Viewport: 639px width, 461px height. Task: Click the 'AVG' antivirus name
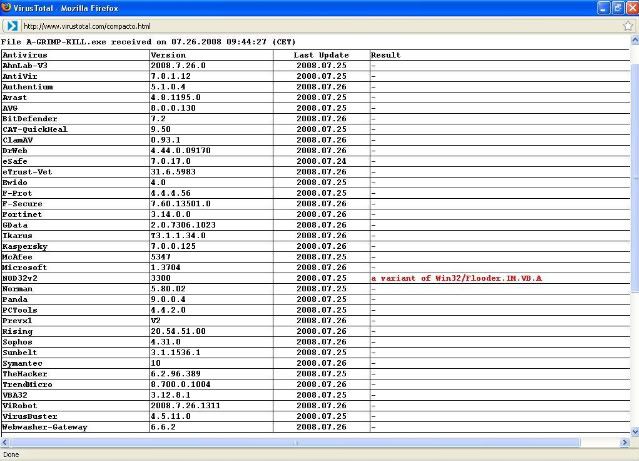10,108
